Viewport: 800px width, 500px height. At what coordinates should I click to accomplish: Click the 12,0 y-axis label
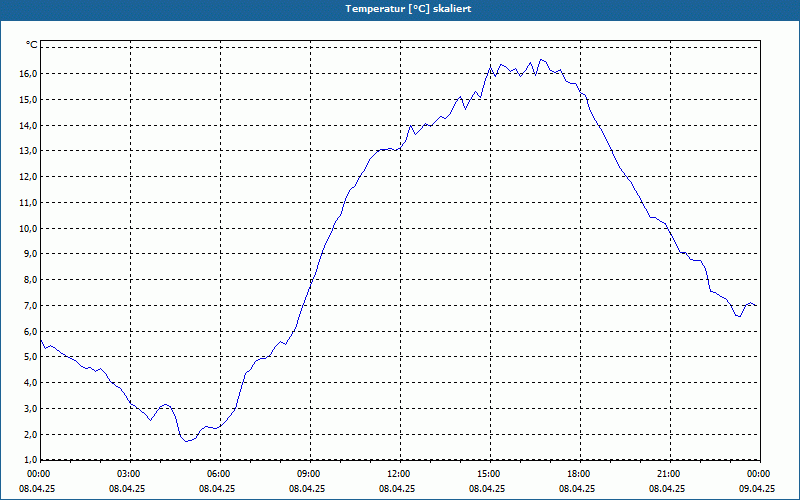pos(29,177)
